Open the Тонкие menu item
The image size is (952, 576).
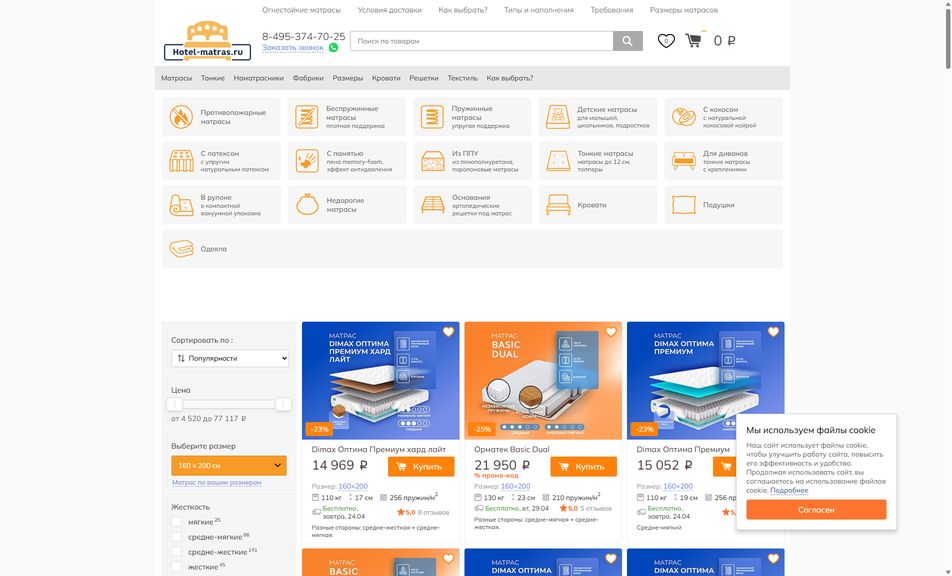tap(212, 78)
